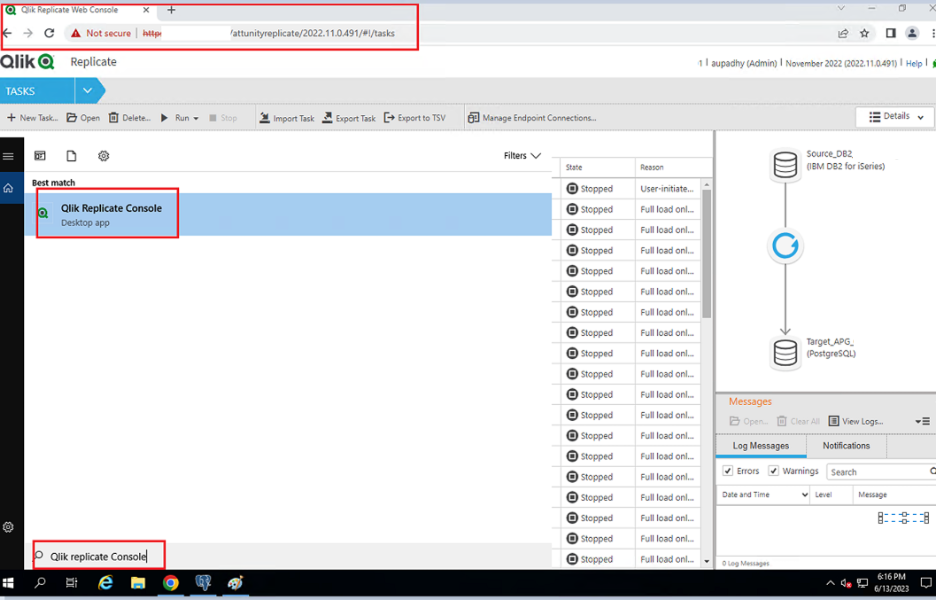
Task: Open File Explorer from the taskbar
Action: coord(138,583)
